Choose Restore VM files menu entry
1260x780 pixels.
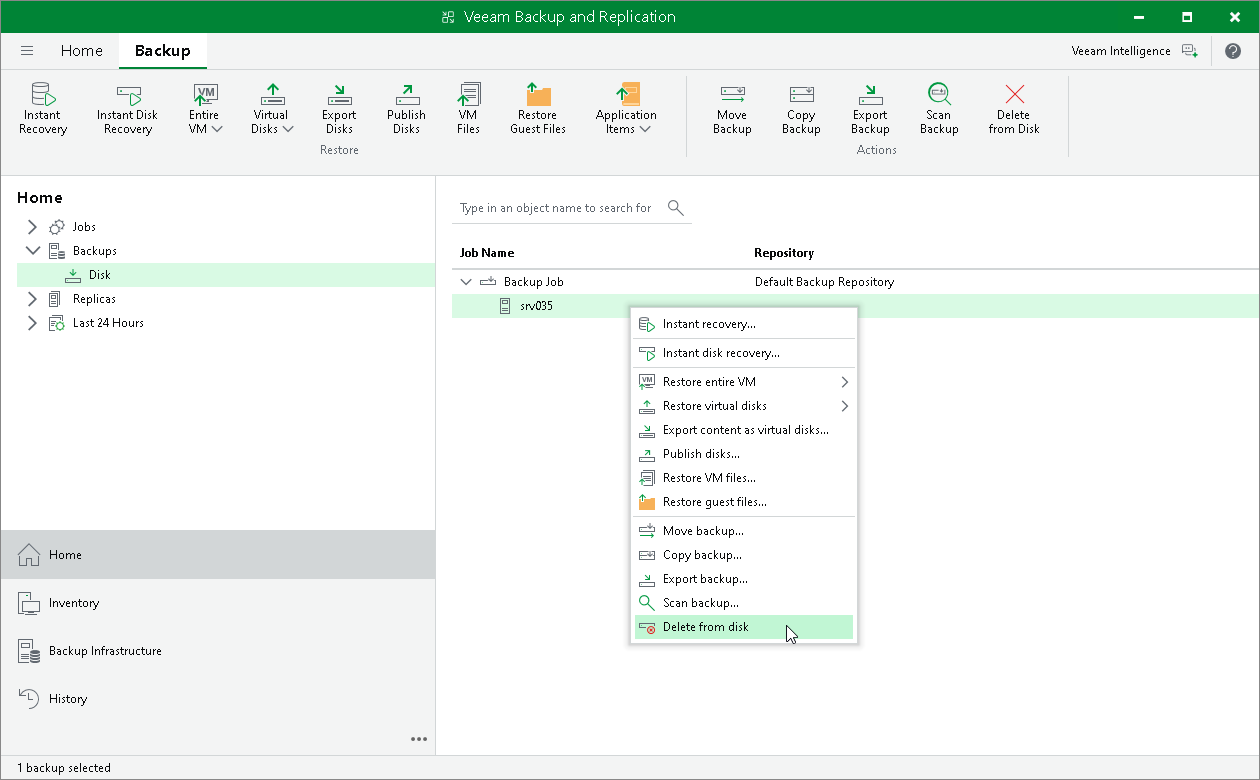[x=744, y=478]
